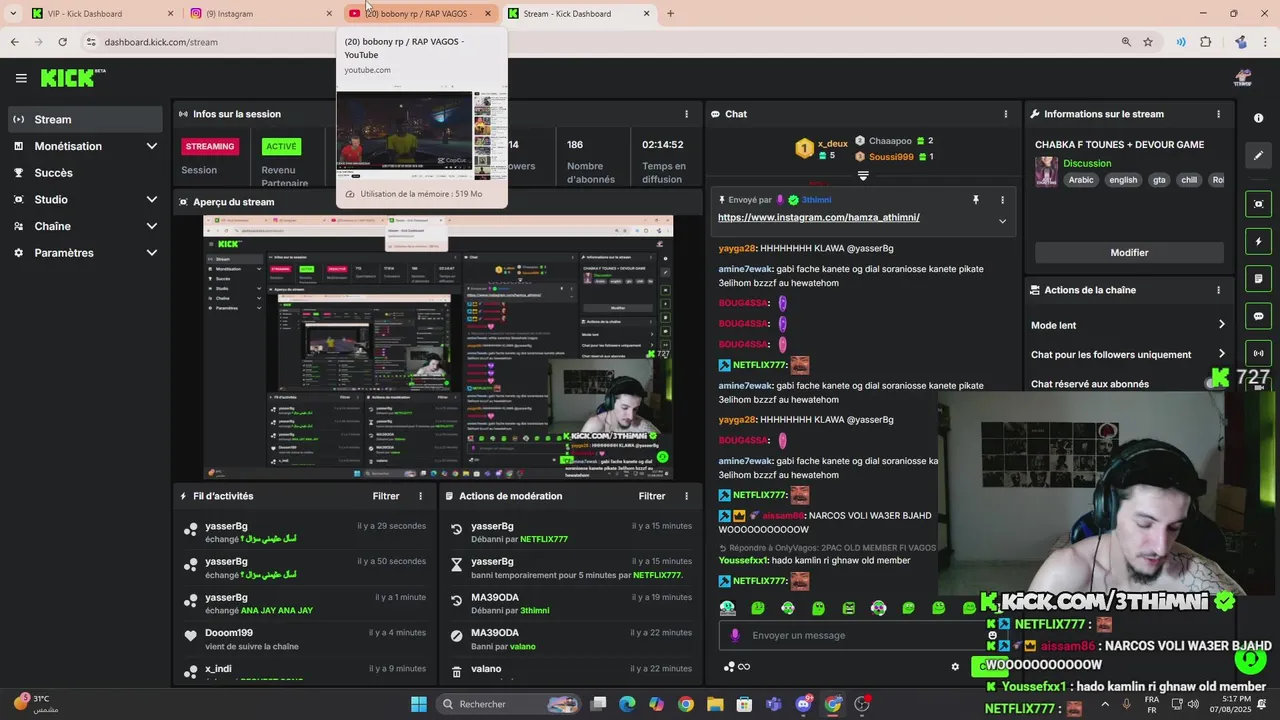Image resolution: width=1280 pixels, height=720 pixels.
Task: Click the Arabic stream tag
Action: 1081,180
